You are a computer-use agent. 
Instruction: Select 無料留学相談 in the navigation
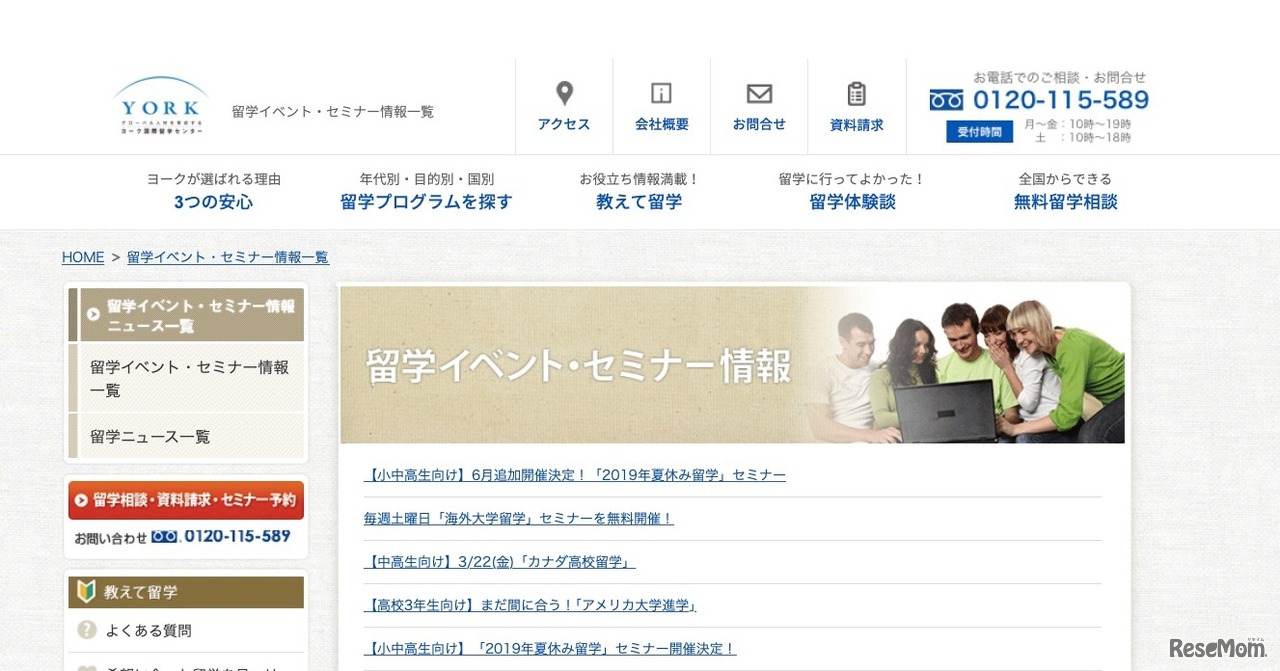(x=1065, y=200)
